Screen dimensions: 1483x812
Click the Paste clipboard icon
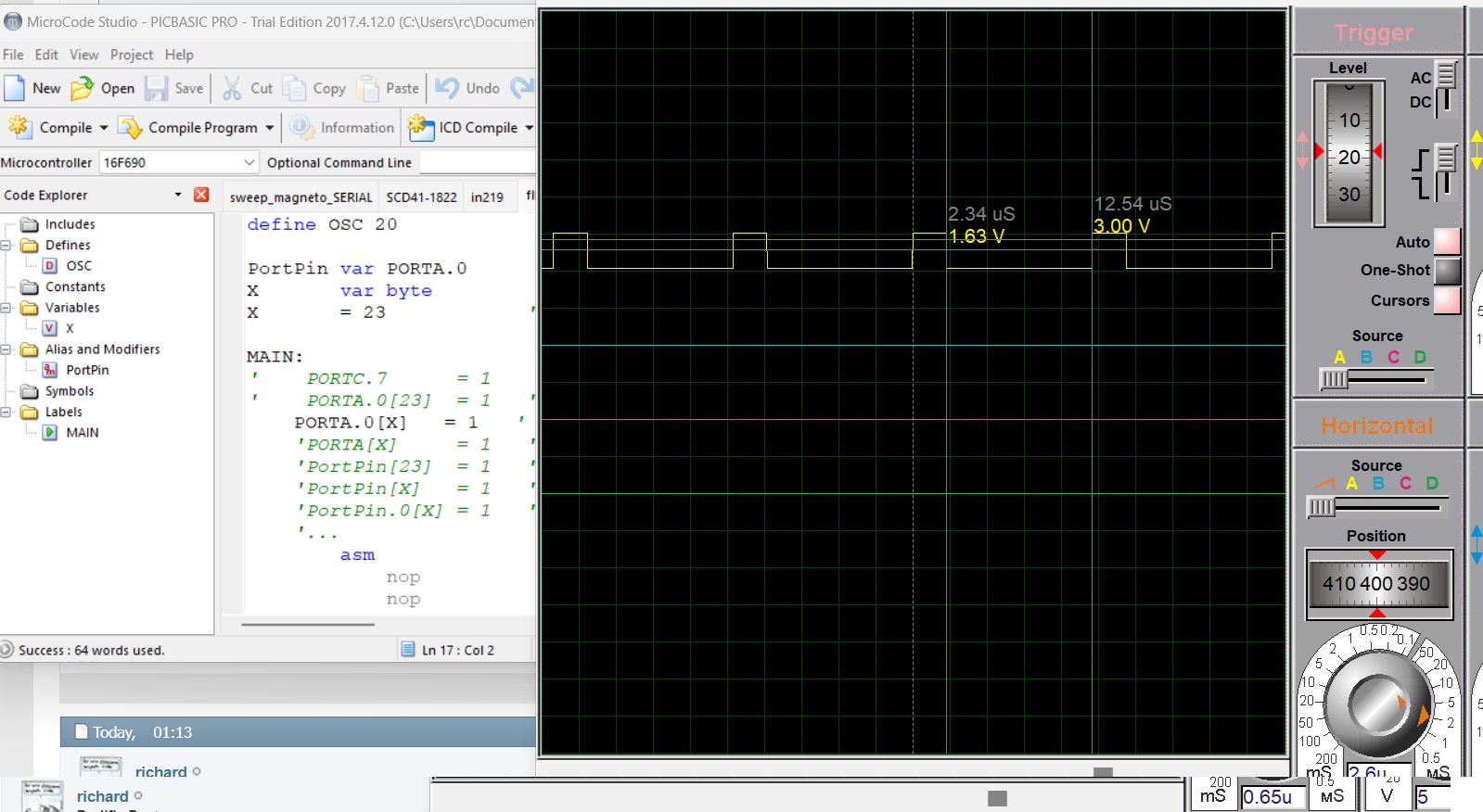[368, 88]
